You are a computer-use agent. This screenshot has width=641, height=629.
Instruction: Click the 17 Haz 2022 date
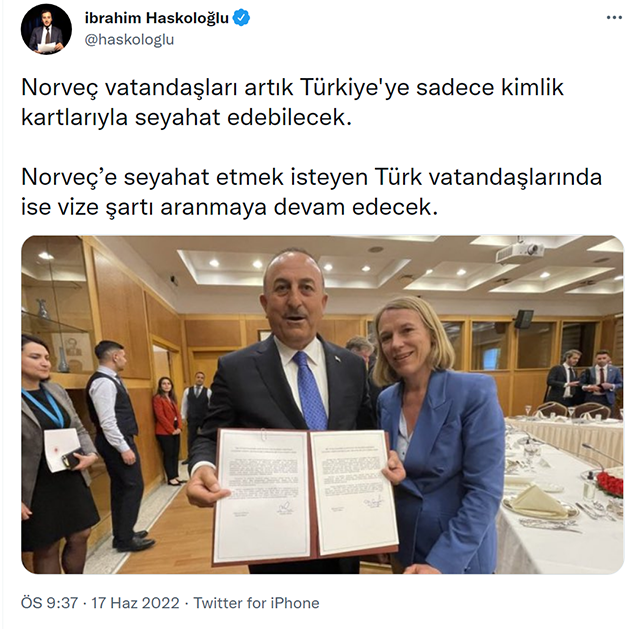135,603
